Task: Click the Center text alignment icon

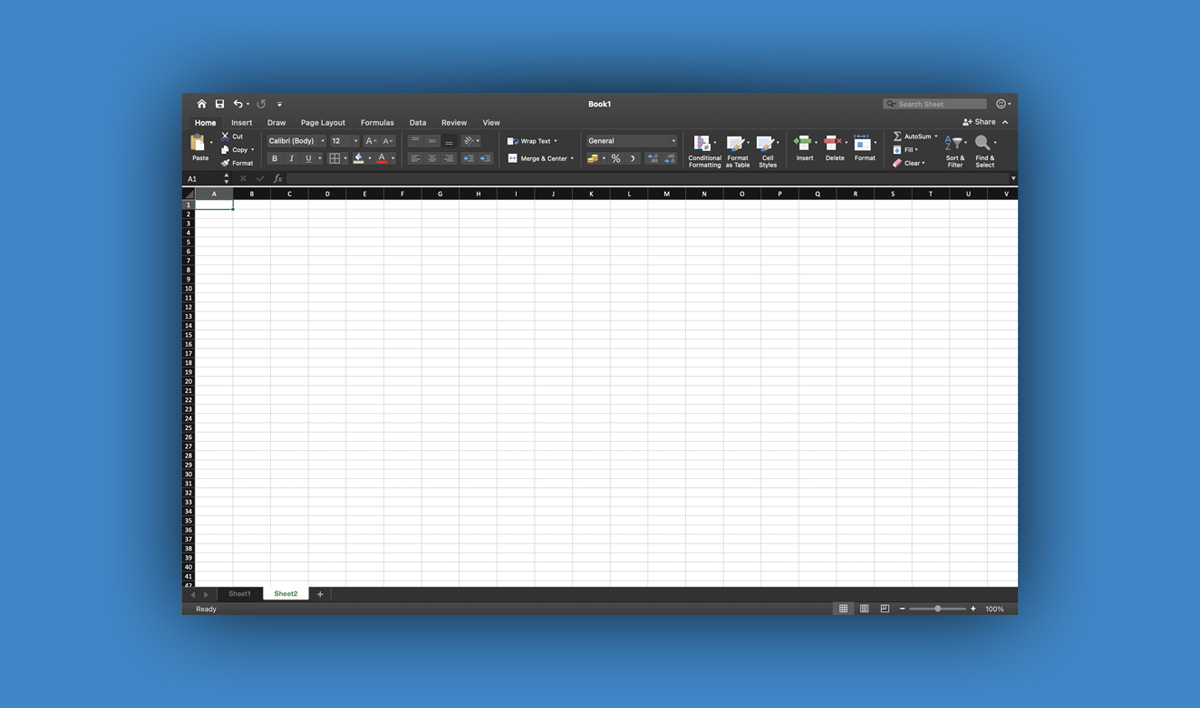Action: coord(432,159)
